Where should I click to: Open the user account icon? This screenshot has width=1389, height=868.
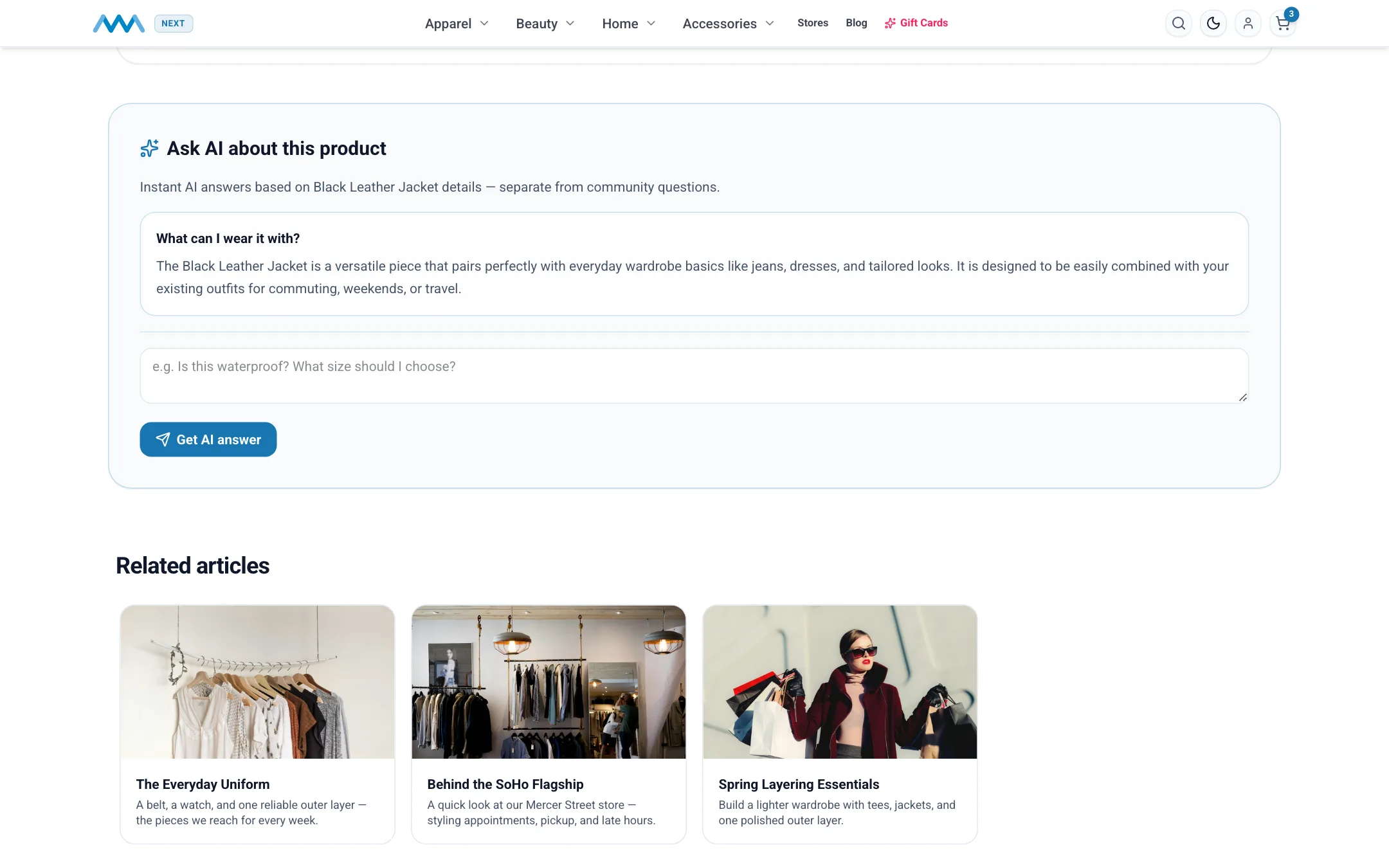1248,24
